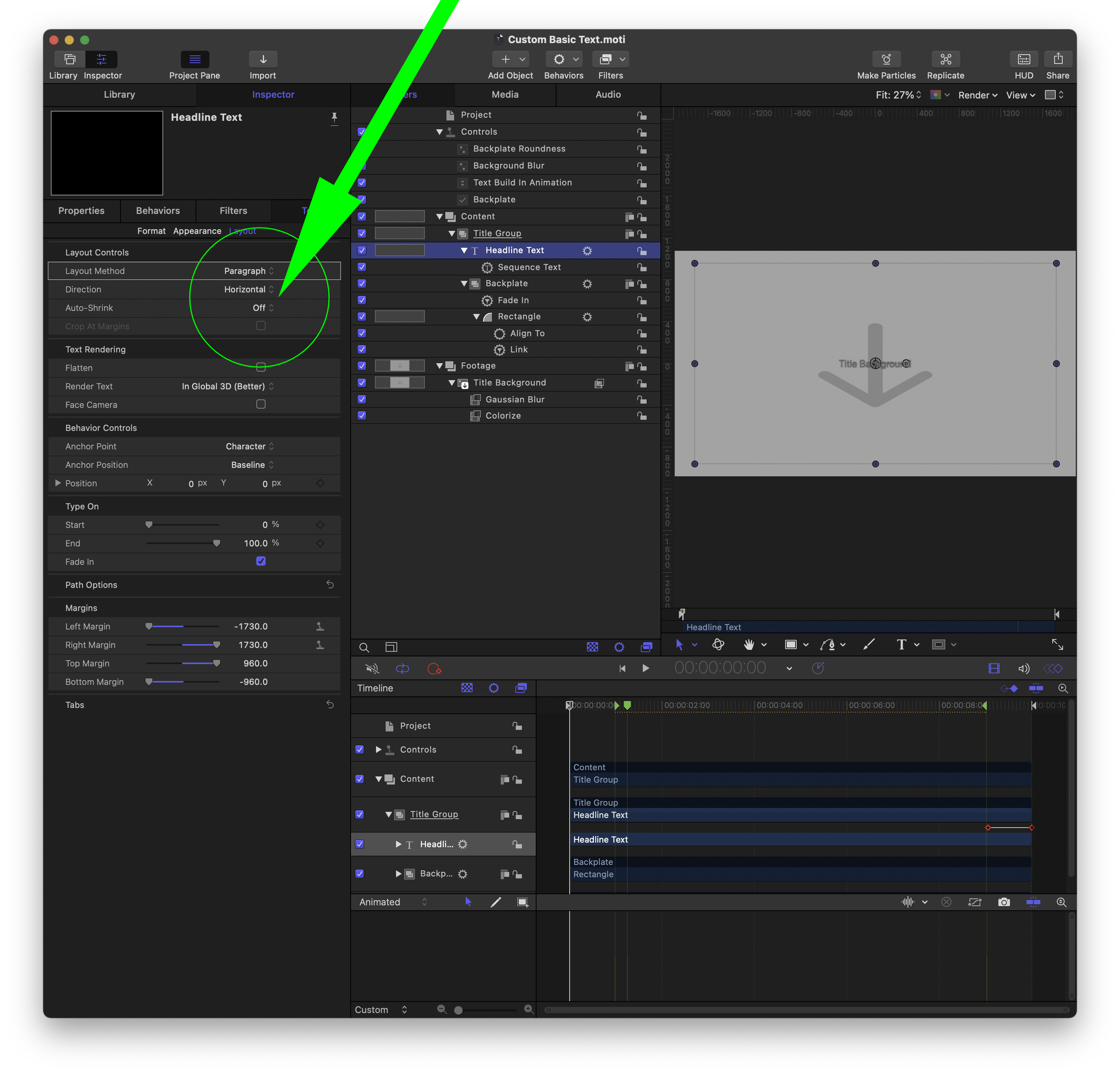This screenshot has width=1120, height=1075.
Task: Click the Make Particles icon
Action: [x=886, y=59]
